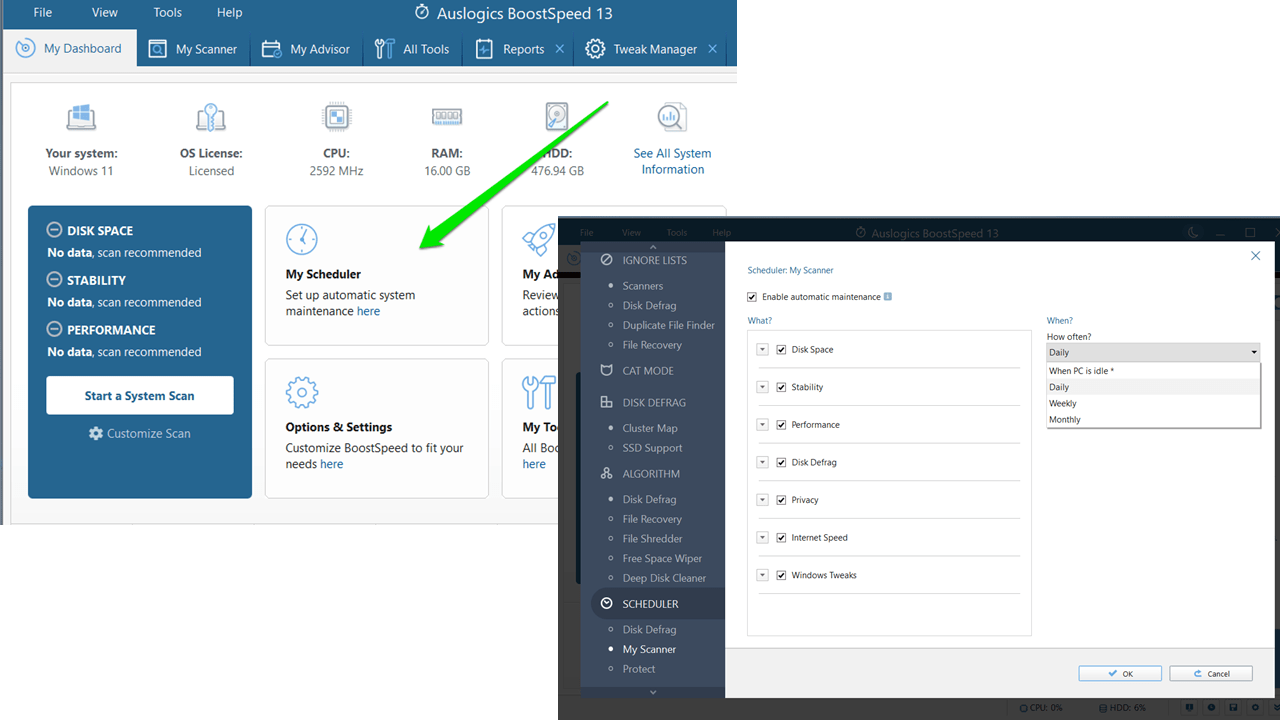The width and height of the screenshot is (1280, 720).
Task: Click the system information report icon
Action: 672,118
